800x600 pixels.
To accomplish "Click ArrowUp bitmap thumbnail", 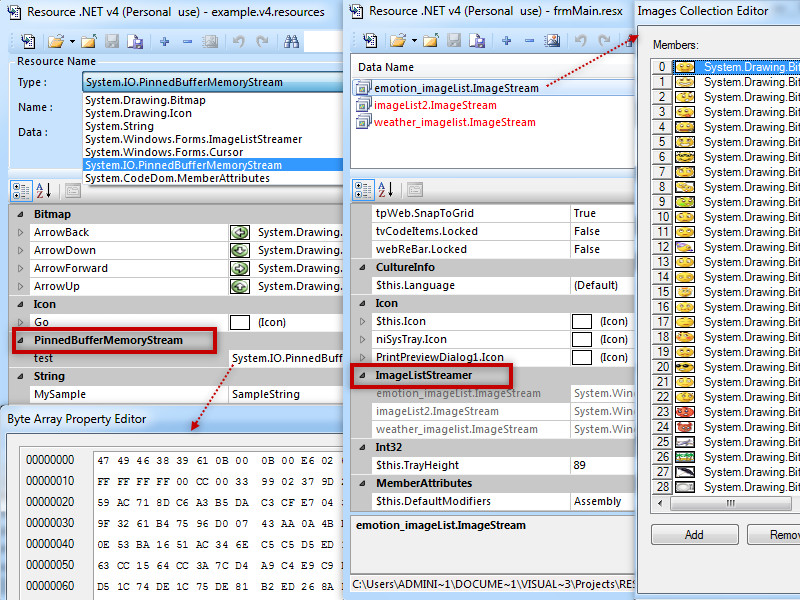I will (240, 286).
